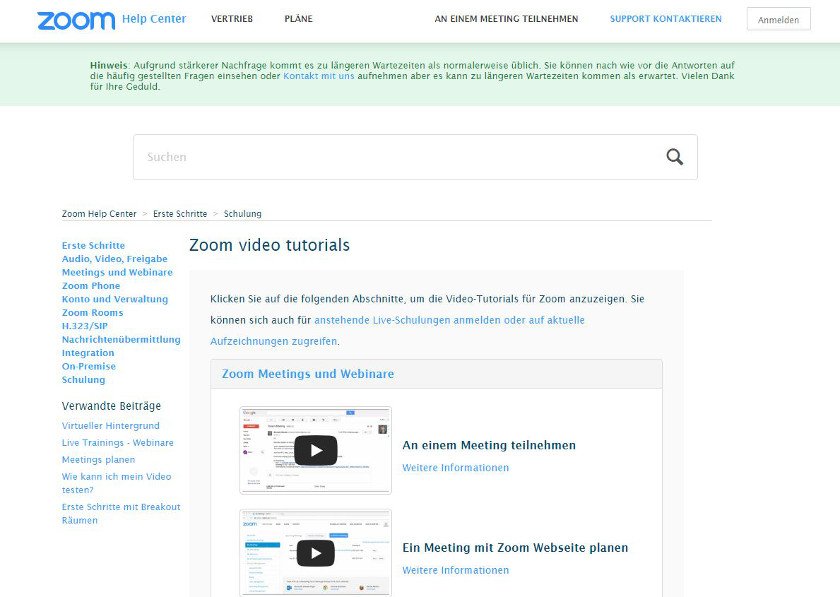
Task: Open the Zoom Phone category
Action: coord(91,286)
